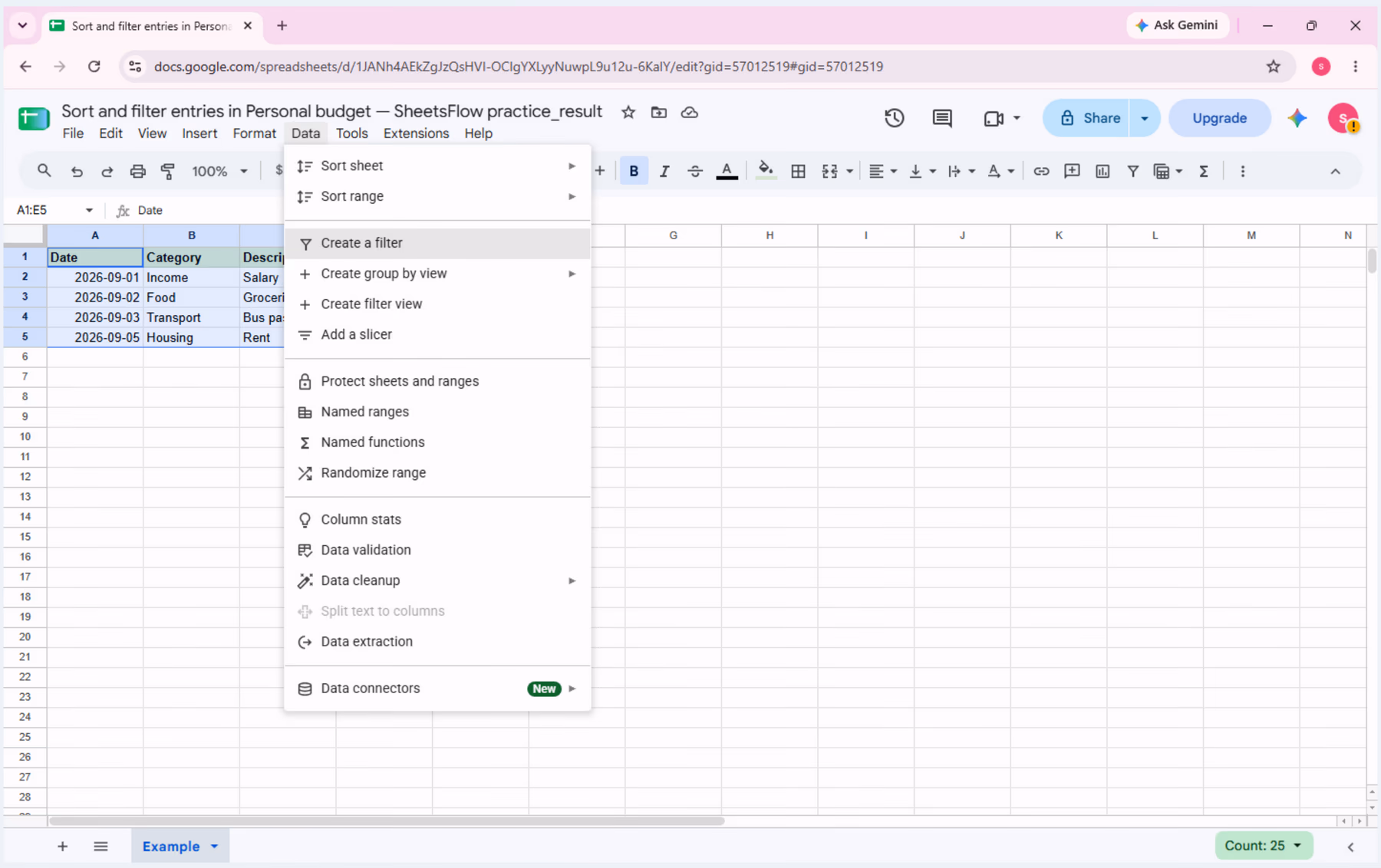Select Data validation menu entry
This screenshot has width=1381, height=868.
(x=437, y=550)
